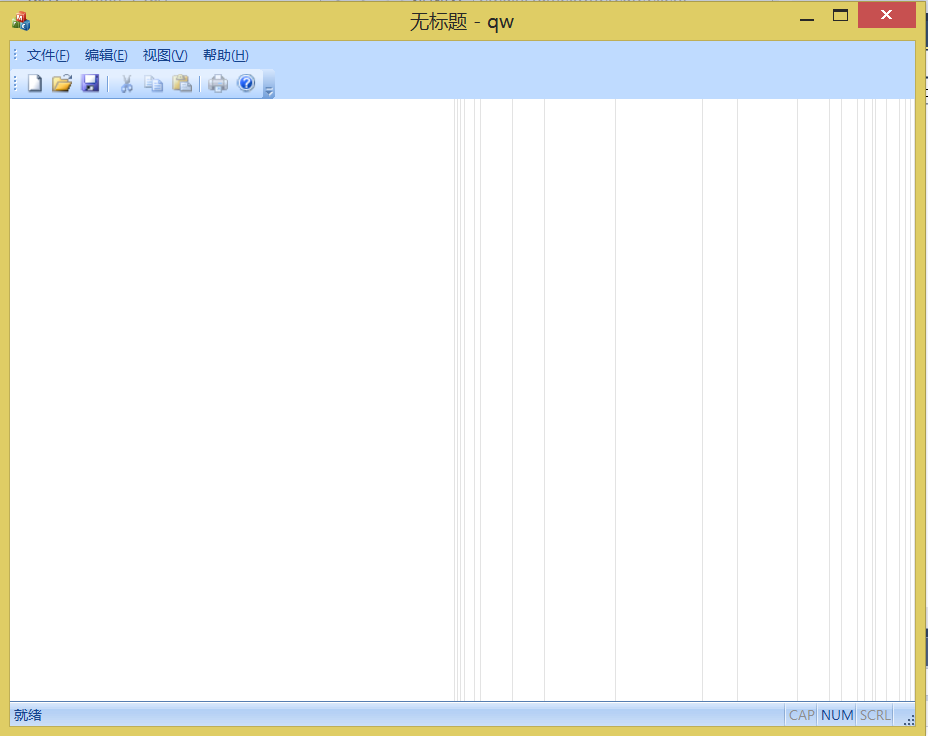Screen dimensions: 928x736
Task: Click the menu bar gripper handle
Action: 15,55
